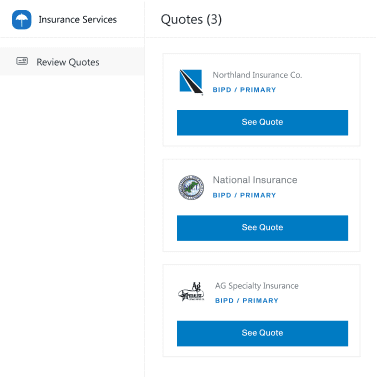
Task: Click the National Insurance circular seal logo
Action: 191,187
